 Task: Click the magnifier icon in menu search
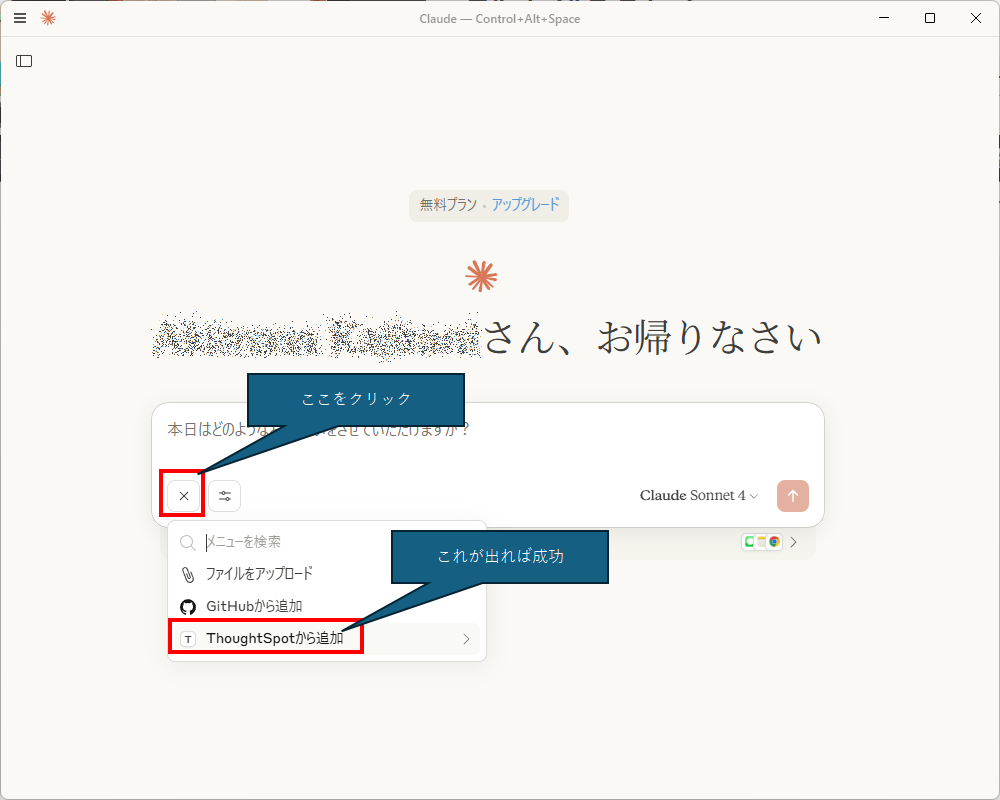click(188, 542)
